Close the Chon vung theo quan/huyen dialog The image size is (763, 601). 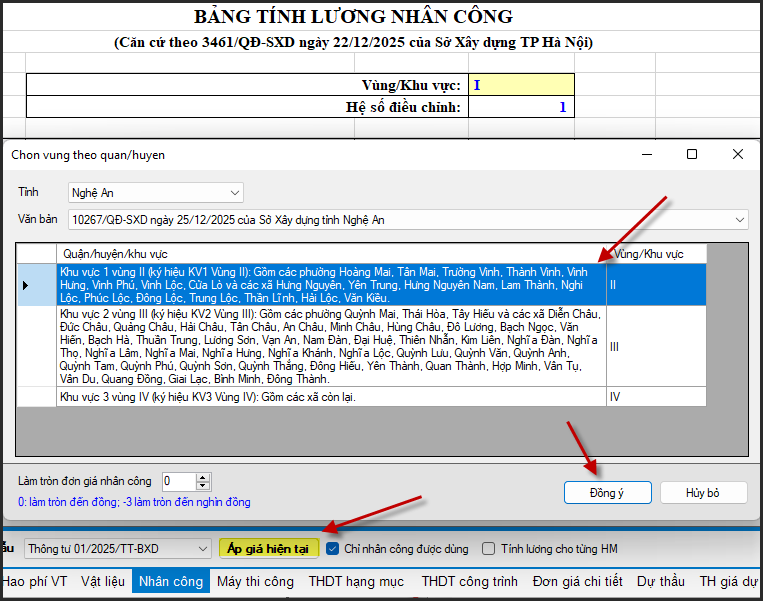[x=738, y=154]
